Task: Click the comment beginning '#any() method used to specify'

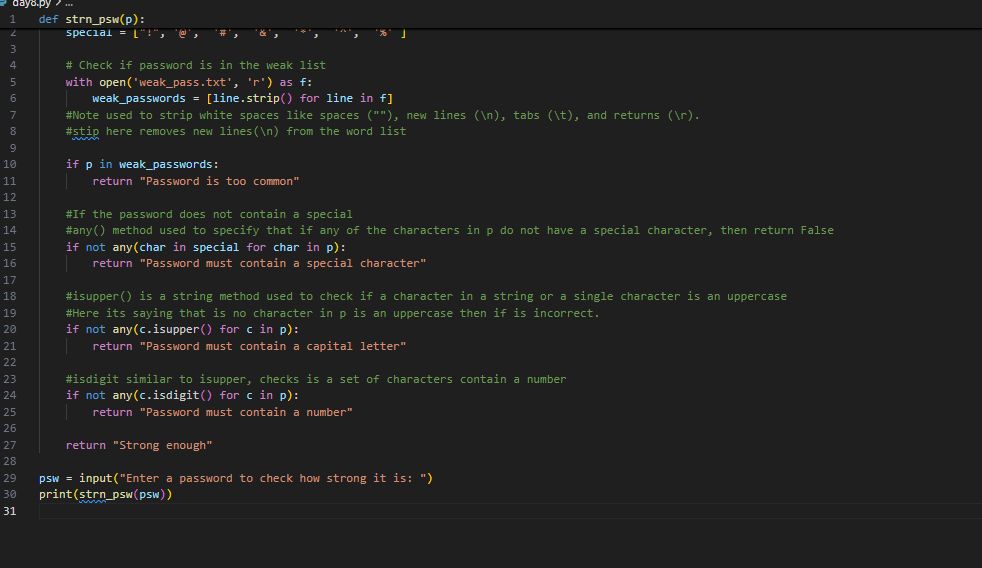Action: pyautogui.click(x=450, y=230)
